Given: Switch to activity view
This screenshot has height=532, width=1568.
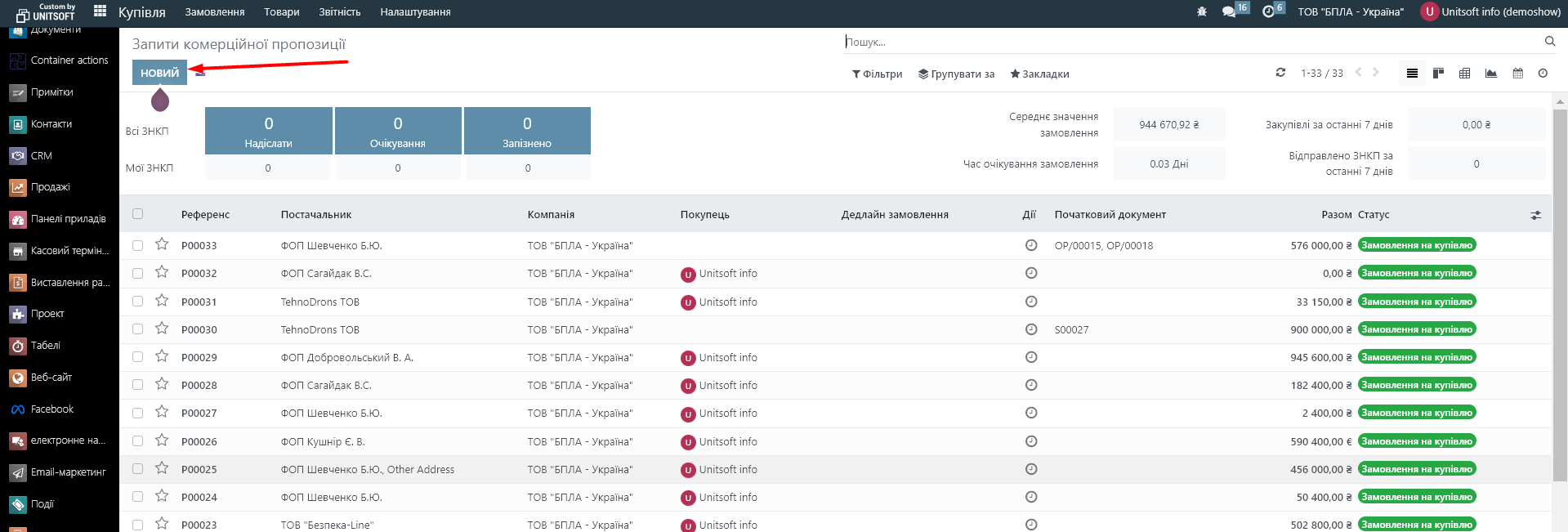Looking at the screenshot, I should (1543, 74).
